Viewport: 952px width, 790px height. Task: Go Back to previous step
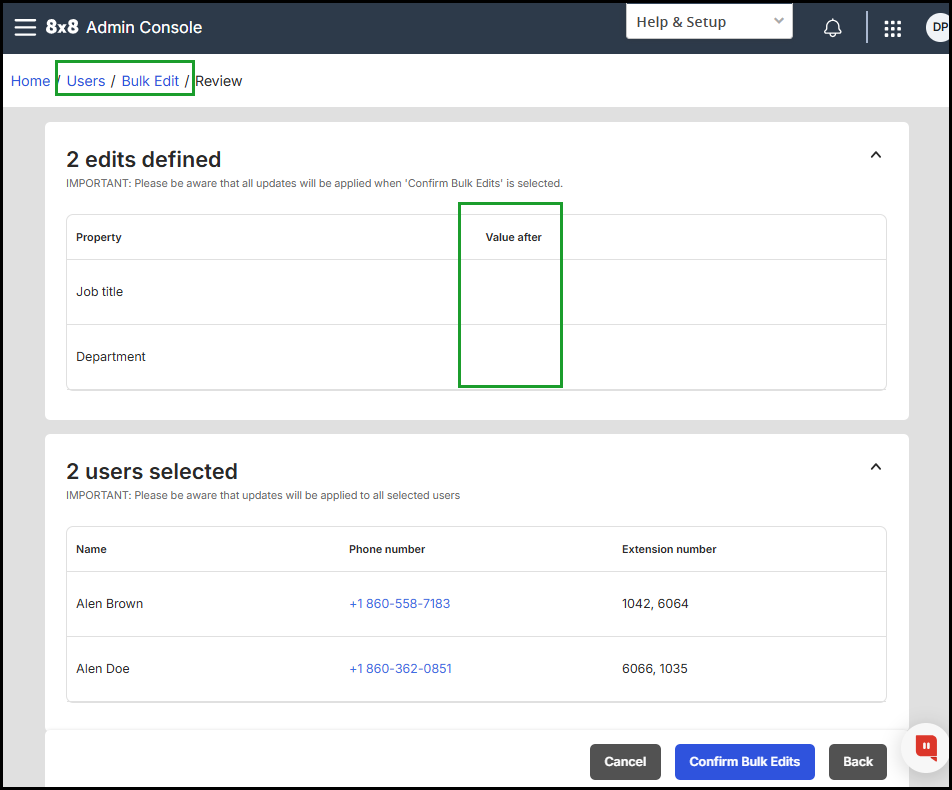[857, 761]
